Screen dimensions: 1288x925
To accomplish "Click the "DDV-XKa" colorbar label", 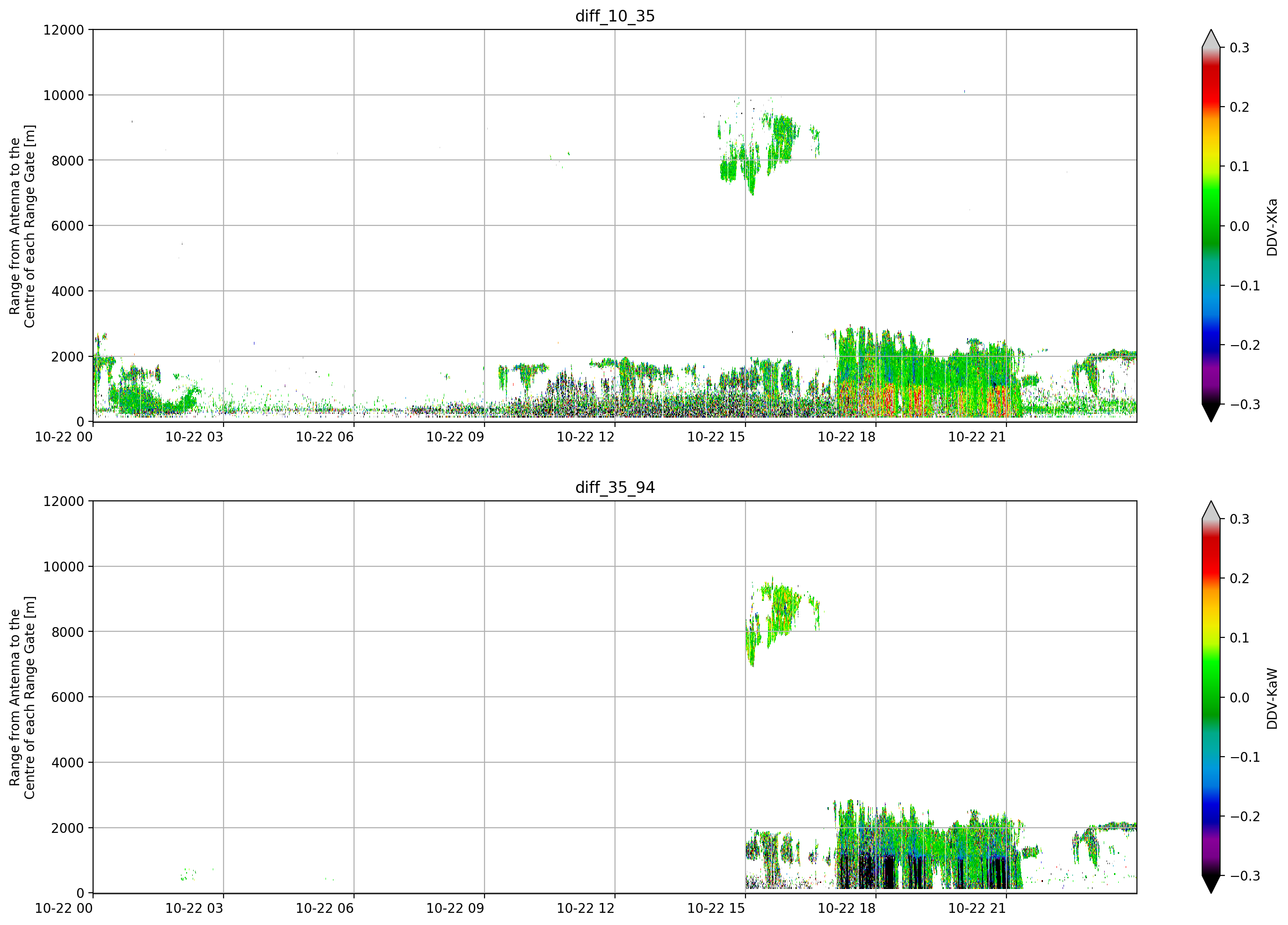I will tap(1272, 227).
